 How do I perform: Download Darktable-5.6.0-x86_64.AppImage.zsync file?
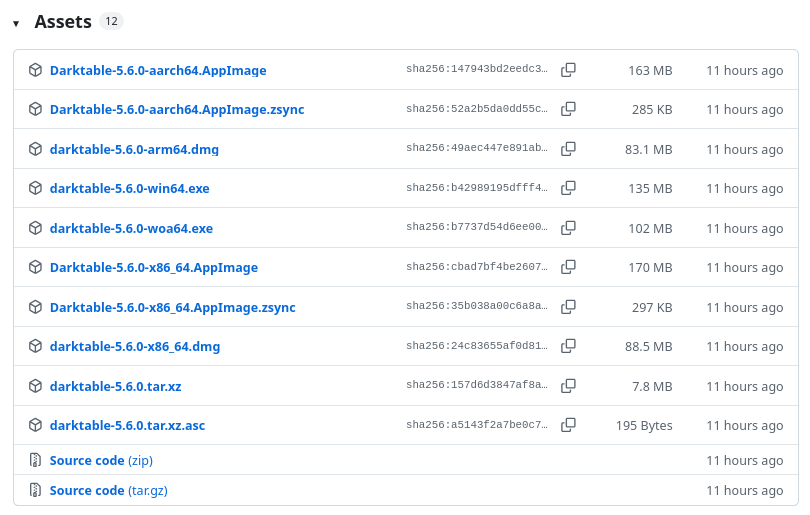point(173,308)
